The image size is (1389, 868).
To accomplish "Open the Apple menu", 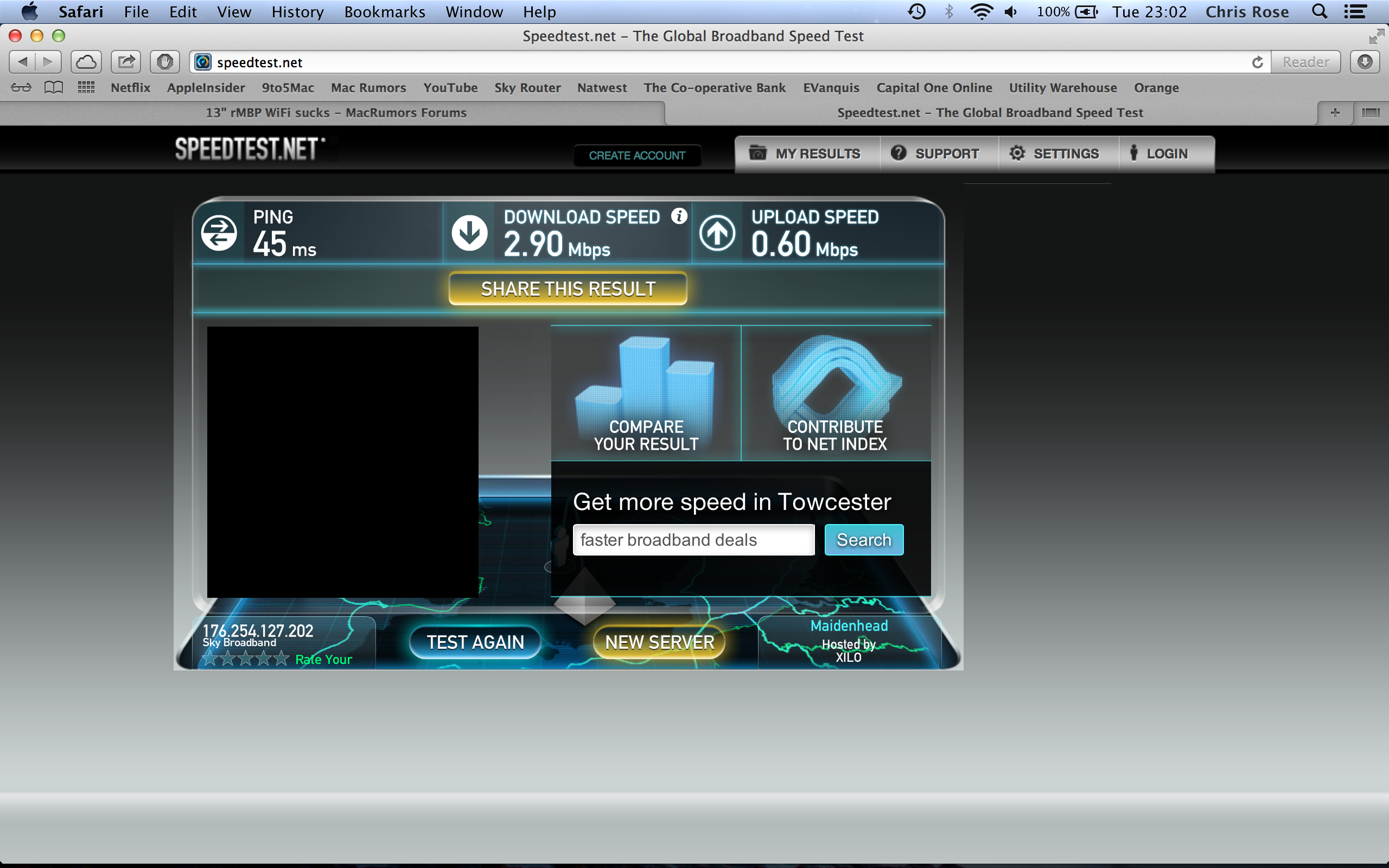I will pos(29,11).
